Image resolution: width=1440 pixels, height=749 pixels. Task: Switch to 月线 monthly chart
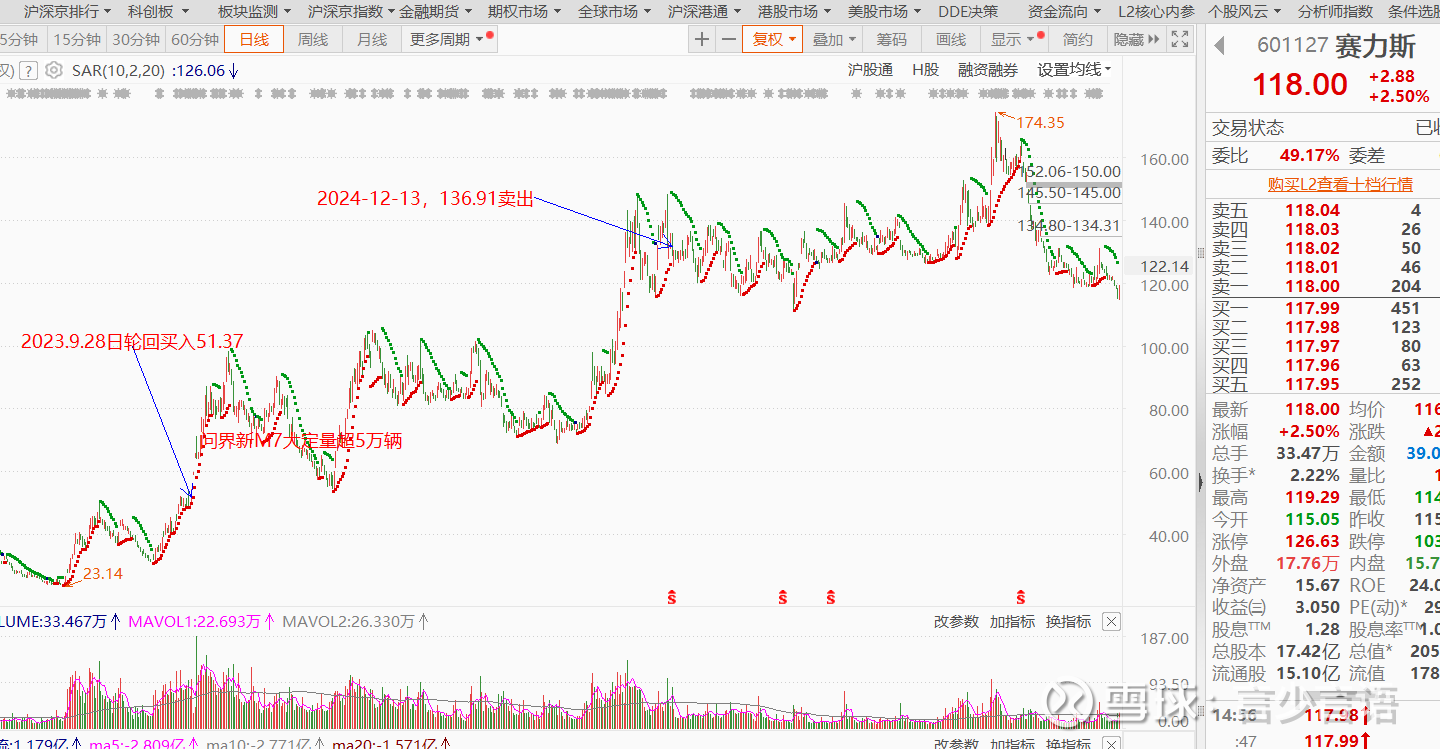pos(372,39)
